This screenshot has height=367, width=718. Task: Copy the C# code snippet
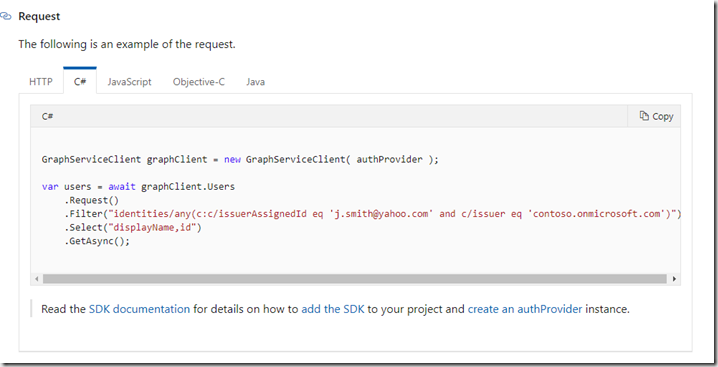(656, 116)
